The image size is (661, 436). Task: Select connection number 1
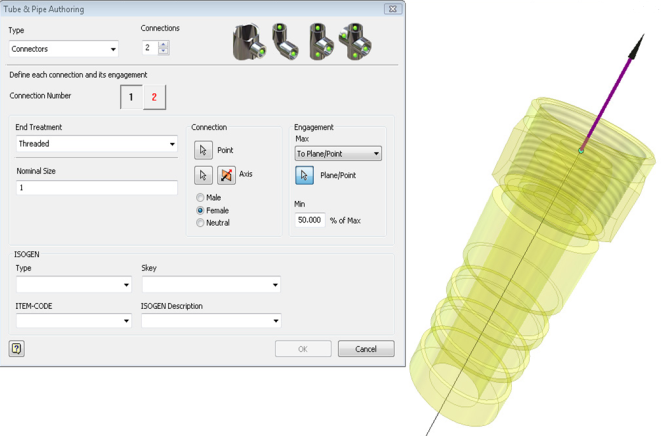pyautogui.click(x=131, y=97)
